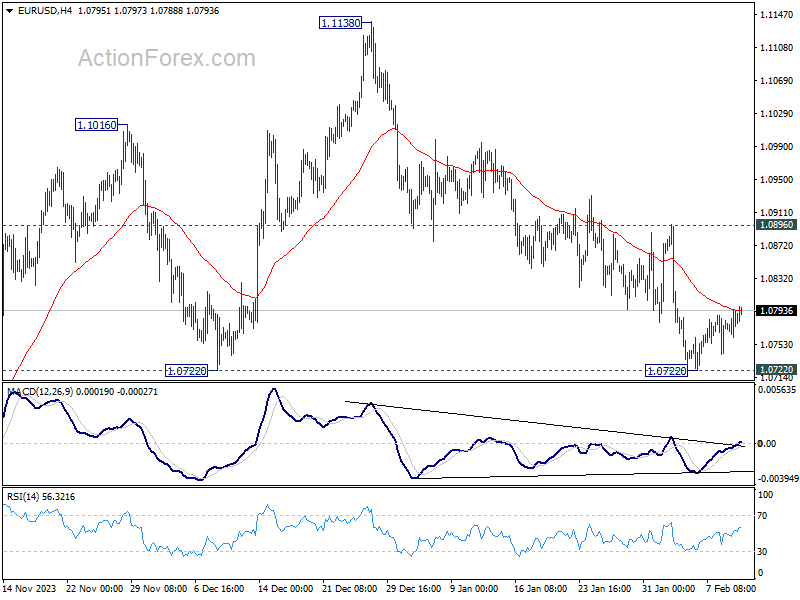Click the 1.11380 peak price label
Viewport: 800px width, 600px height.
point(340,23)
